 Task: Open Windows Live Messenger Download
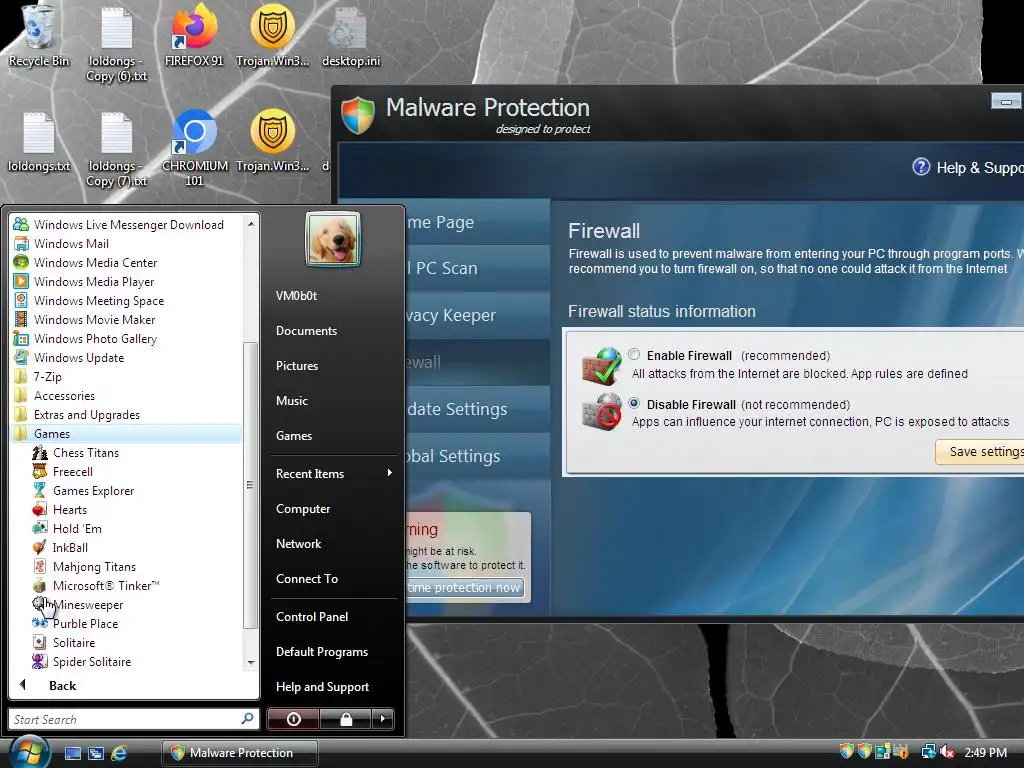129,225
